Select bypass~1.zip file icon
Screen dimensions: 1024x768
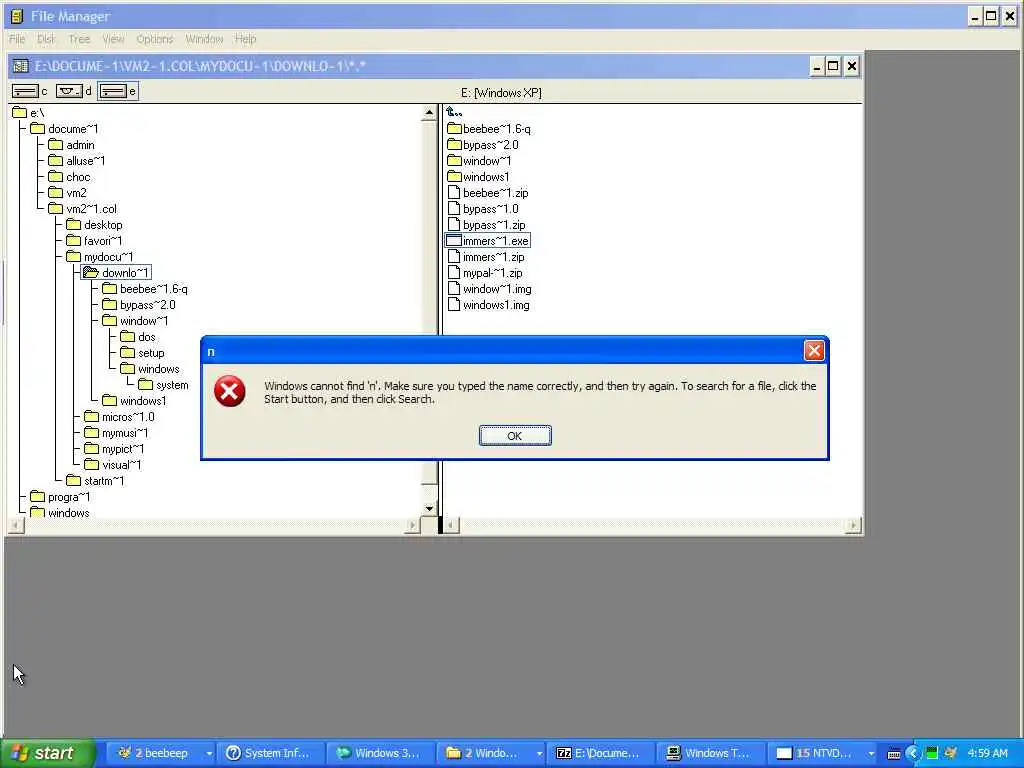454,225
